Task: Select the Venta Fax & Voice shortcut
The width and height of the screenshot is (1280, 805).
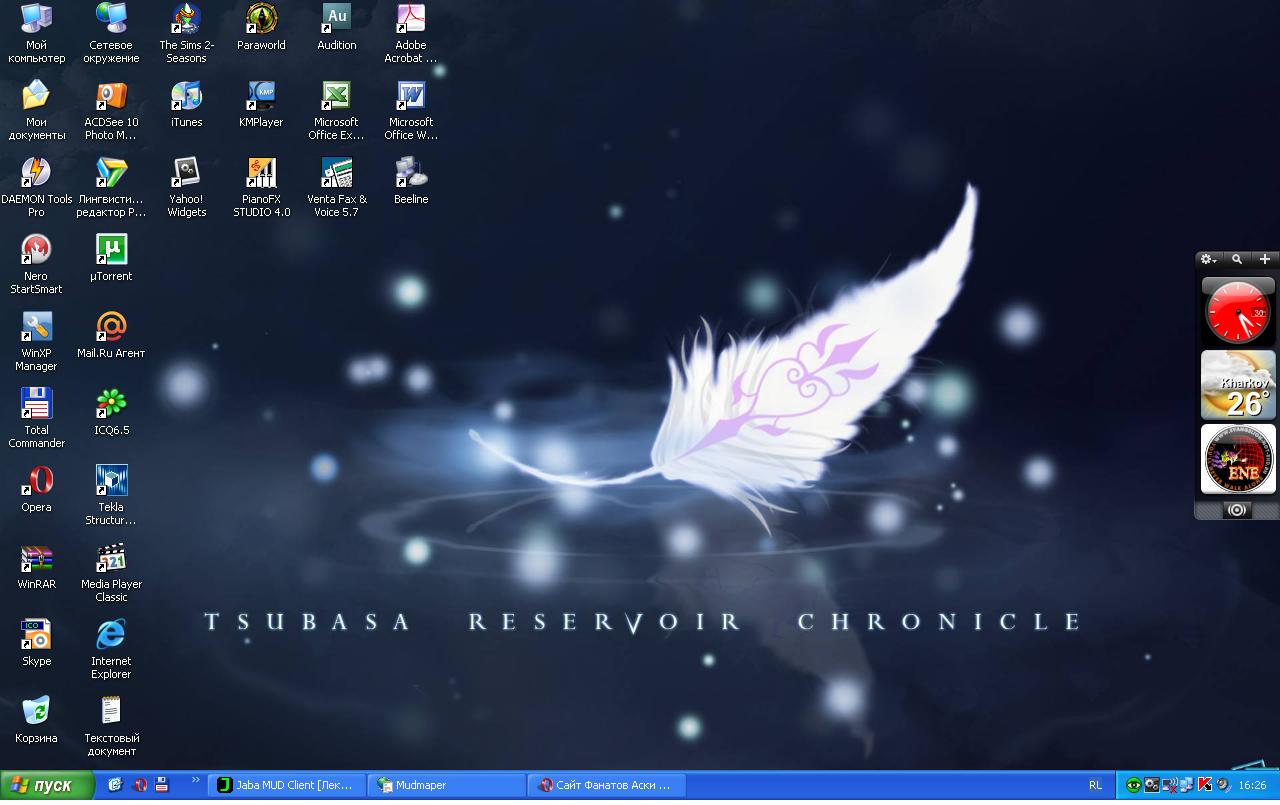Action: click(x=336, y=187)
